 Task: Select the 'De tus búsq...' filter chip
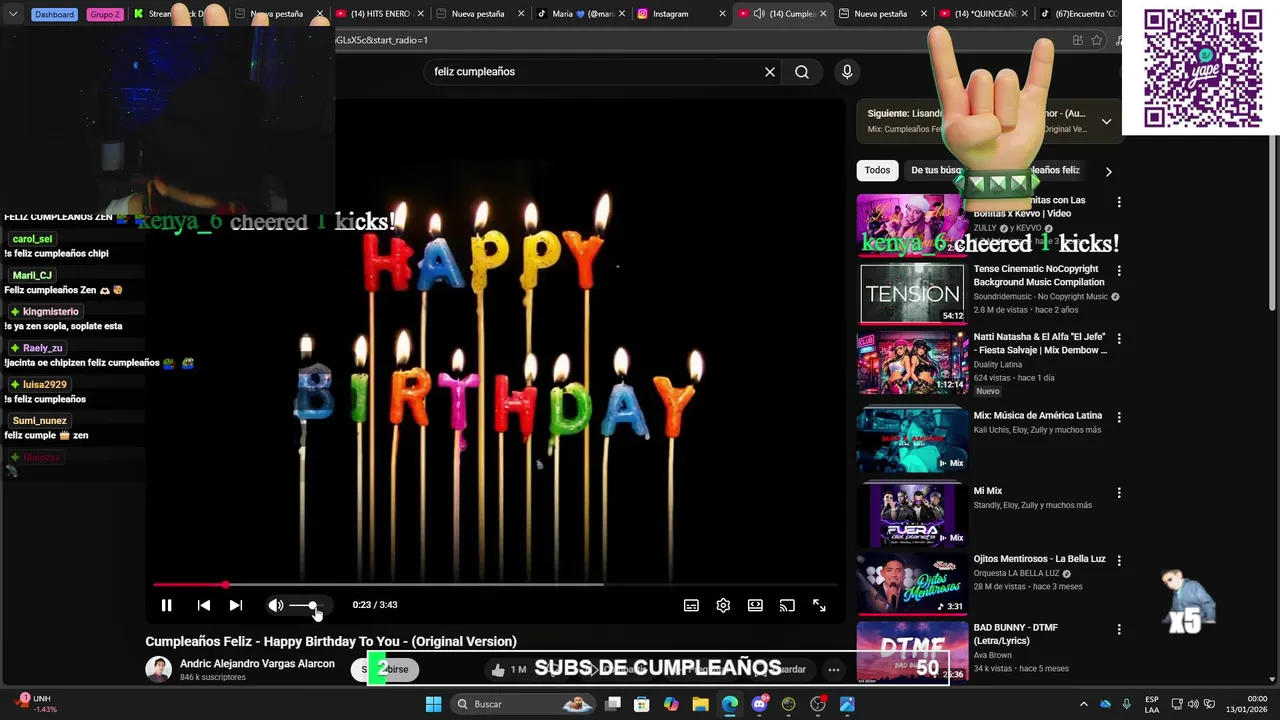pyautogui.click(x=936, y=170)
